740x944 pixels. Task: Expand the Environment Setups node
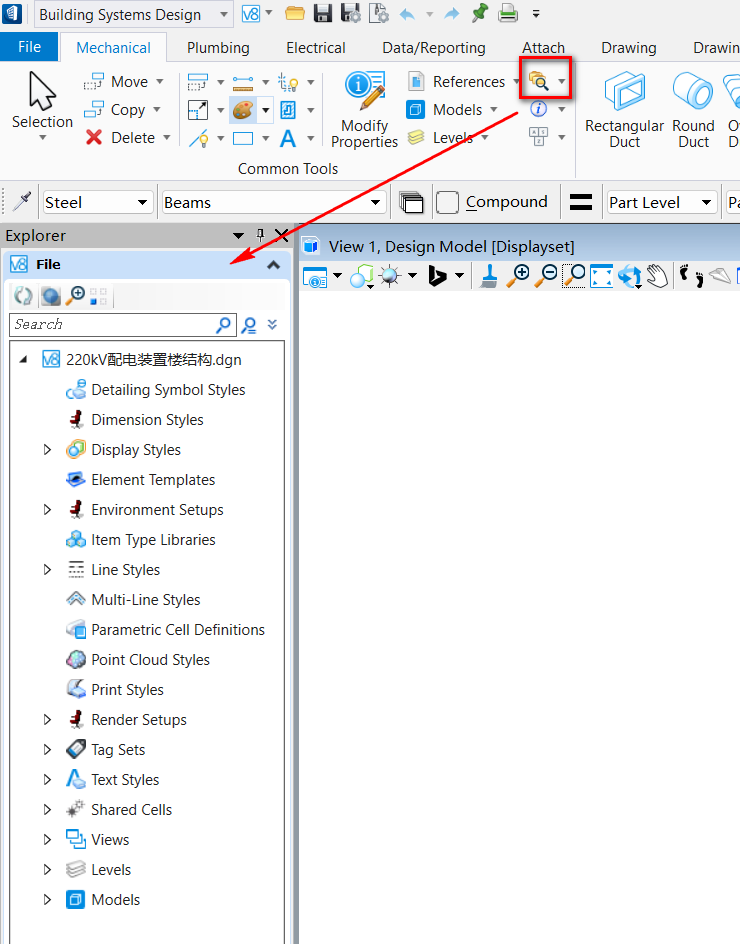click(48, 510)
